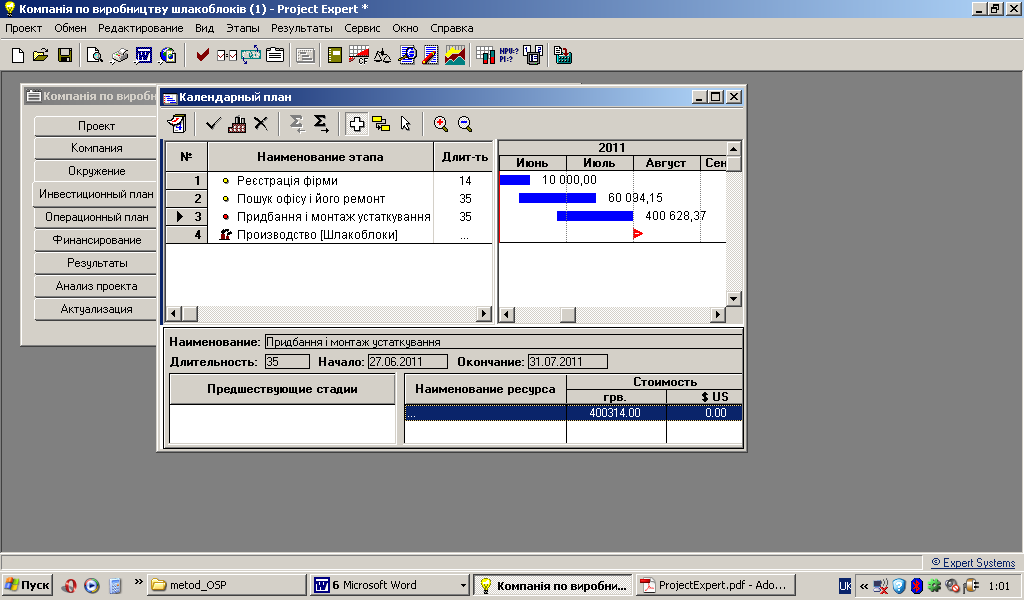Switch to Компания section tab
The image size is (1024, 600).
96,148
